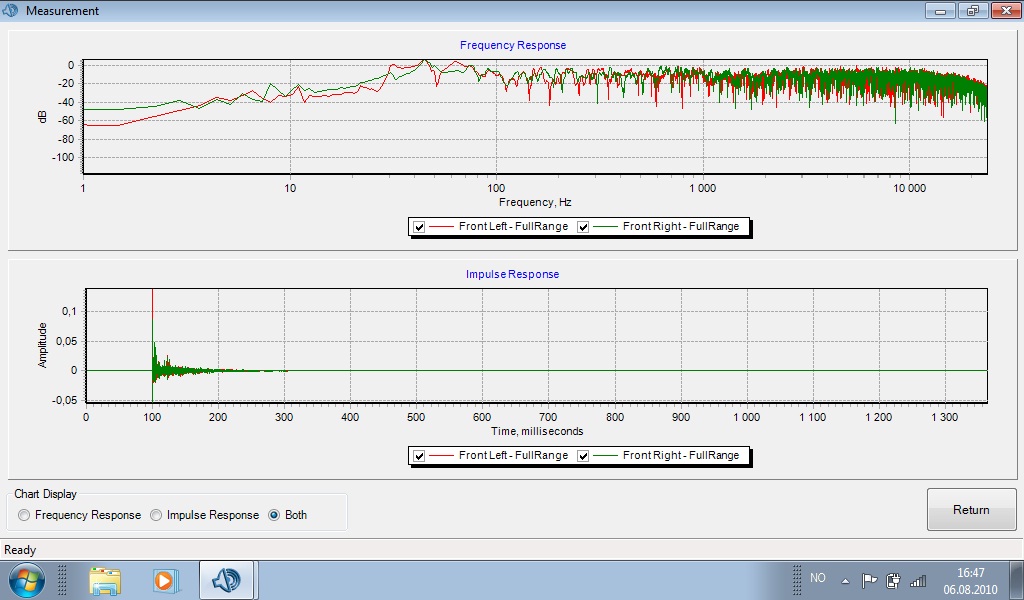This screenshot has height=600, width=1024.
Task: Open the Action Center flag icon
Action: click(x=869, y=579)
